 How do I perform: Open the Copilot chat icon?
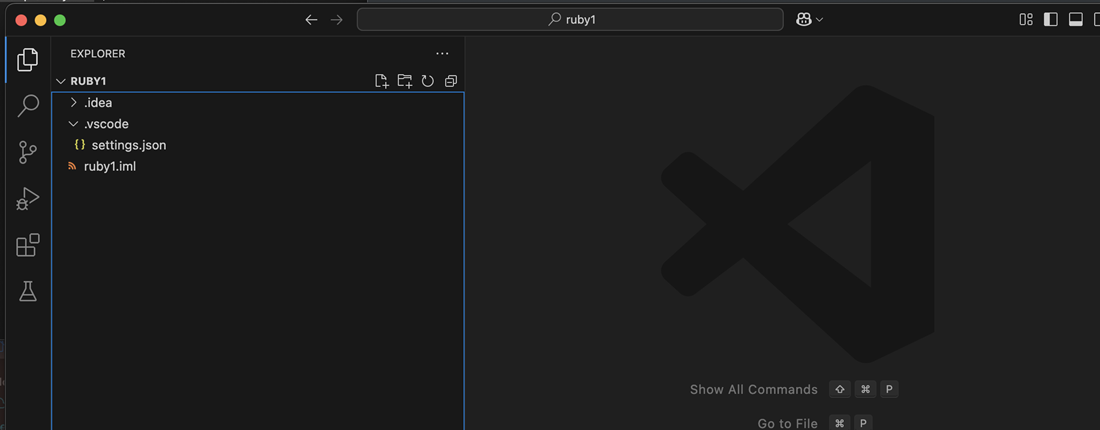(x=804, y=20)
